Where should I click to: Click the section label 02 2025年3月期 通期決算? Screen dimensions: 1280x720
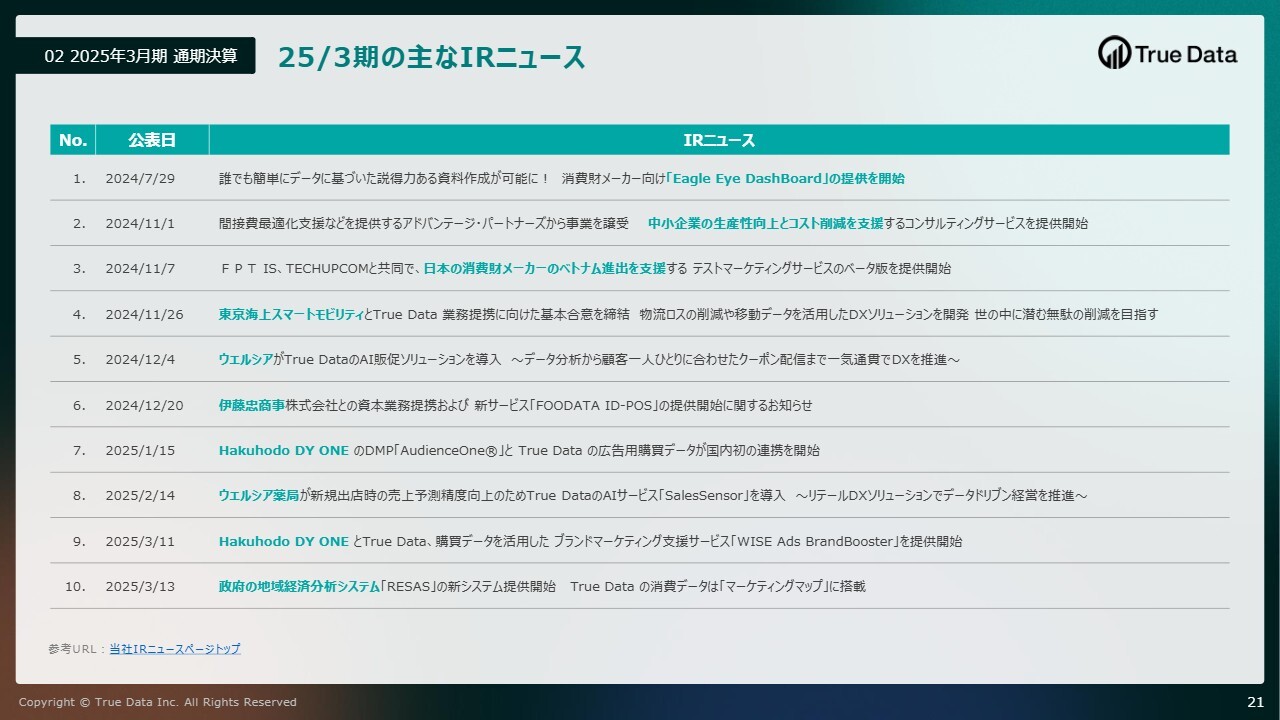click(140, 56)
